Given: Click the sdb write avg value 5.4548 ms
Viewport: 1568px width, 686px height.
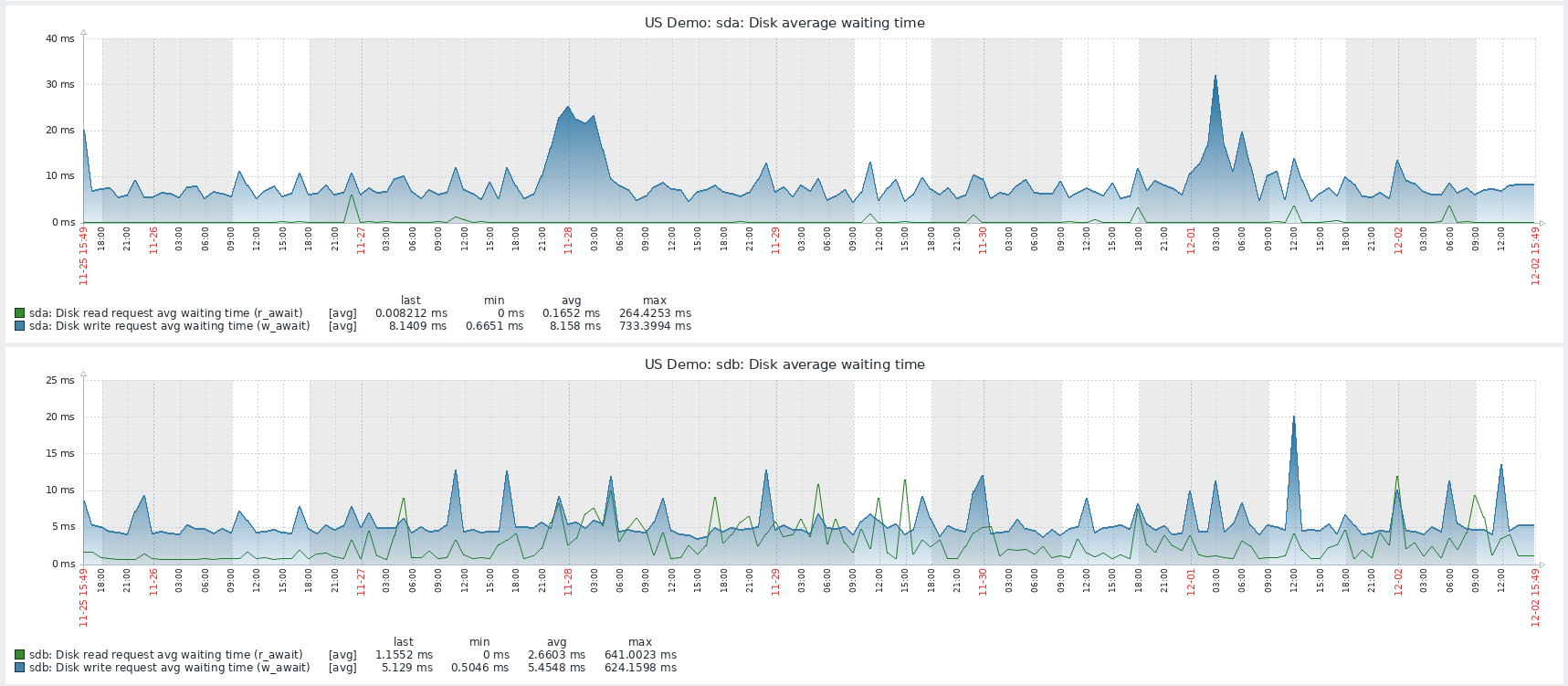Looking at the screenshot, I should (x=557, y=668).
